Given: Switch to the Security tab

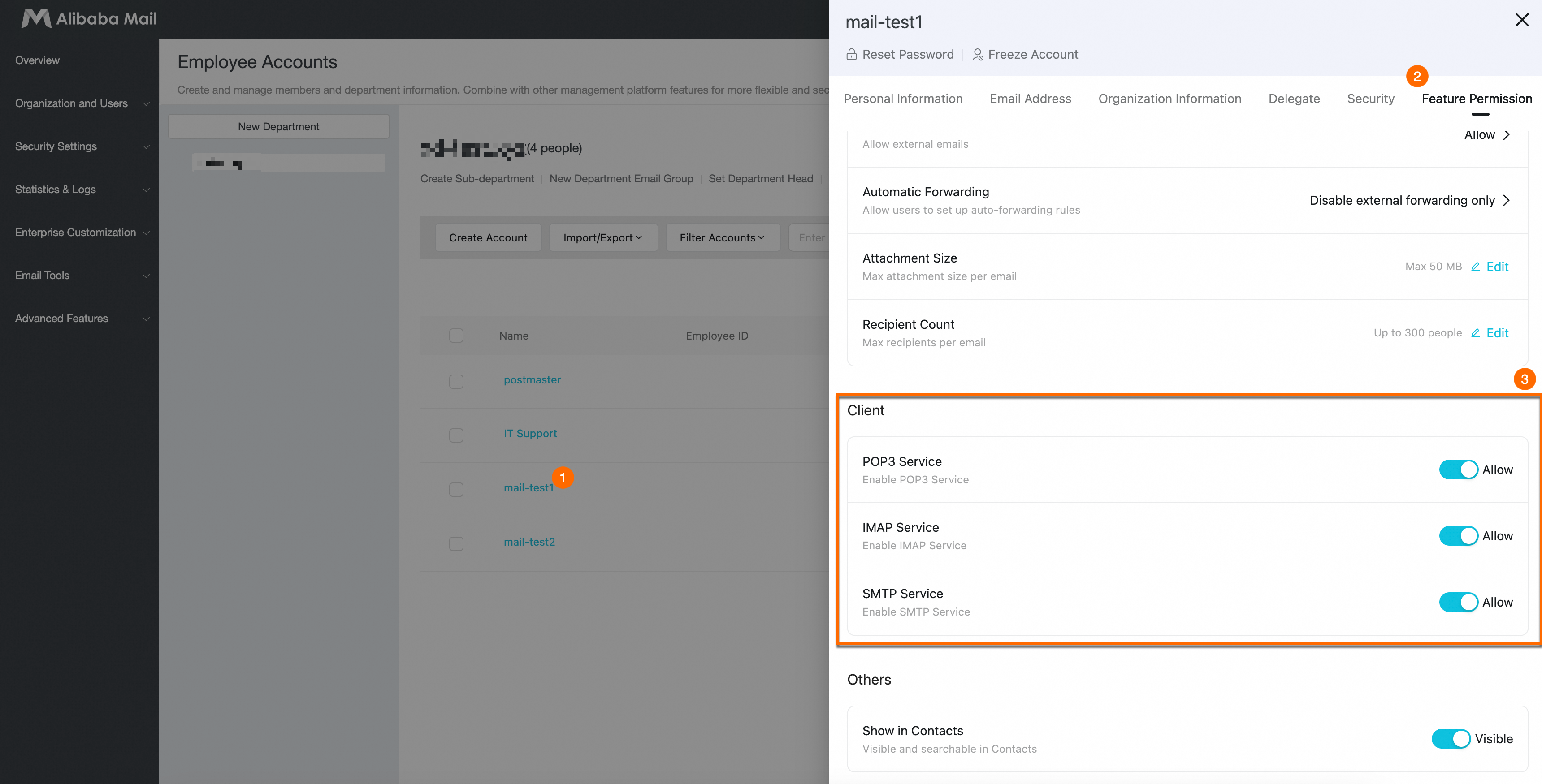Looking at the screenshot, I should 1370,99.
